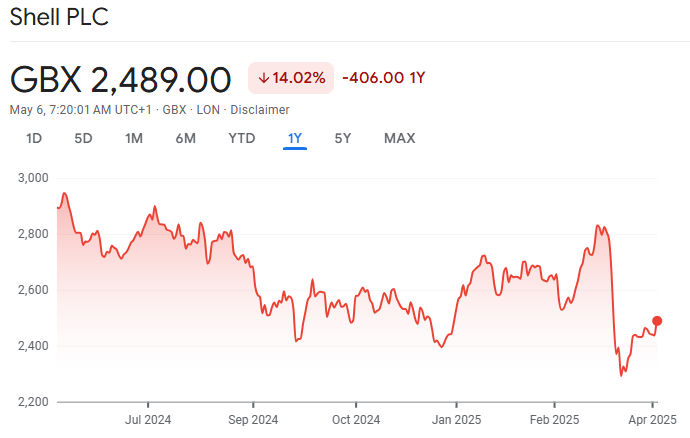Click the red down arrow icon

(264, 78)
